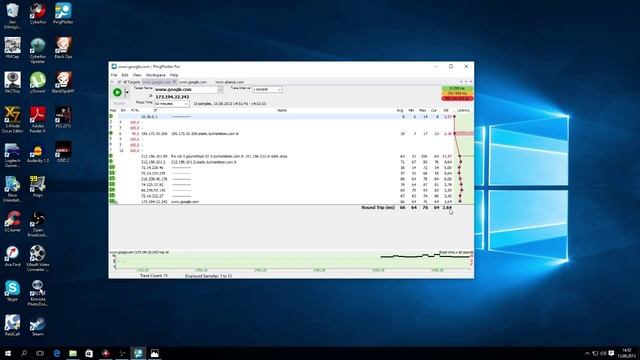Open the Revo Uninstaller desktop shortcut
Viewport: 640px width, 360px height.
pyautogui.click(x=12, y=189)
